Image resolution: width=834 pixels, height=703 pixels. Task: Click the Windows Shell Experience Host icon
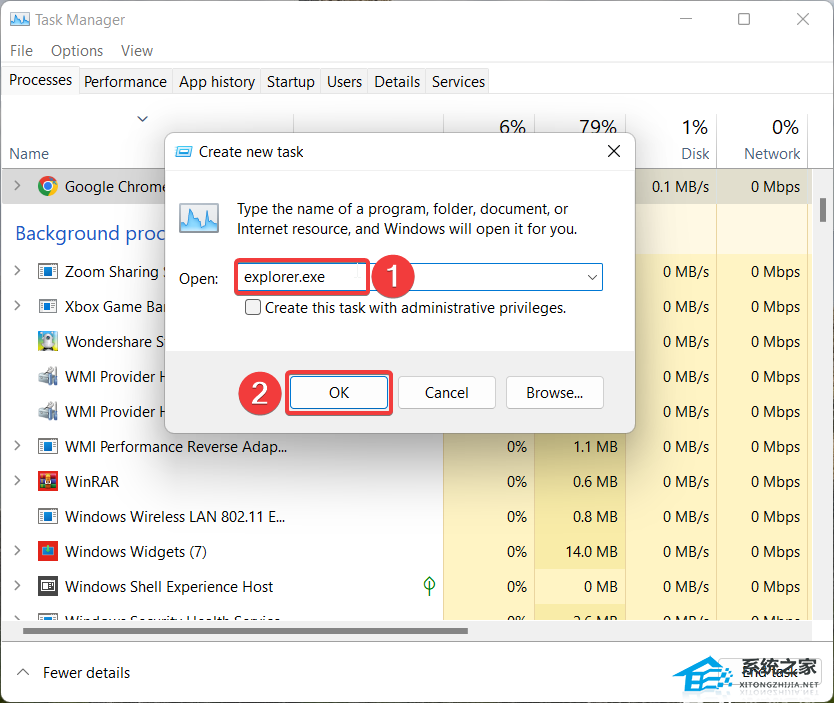(x=48, y=587)
